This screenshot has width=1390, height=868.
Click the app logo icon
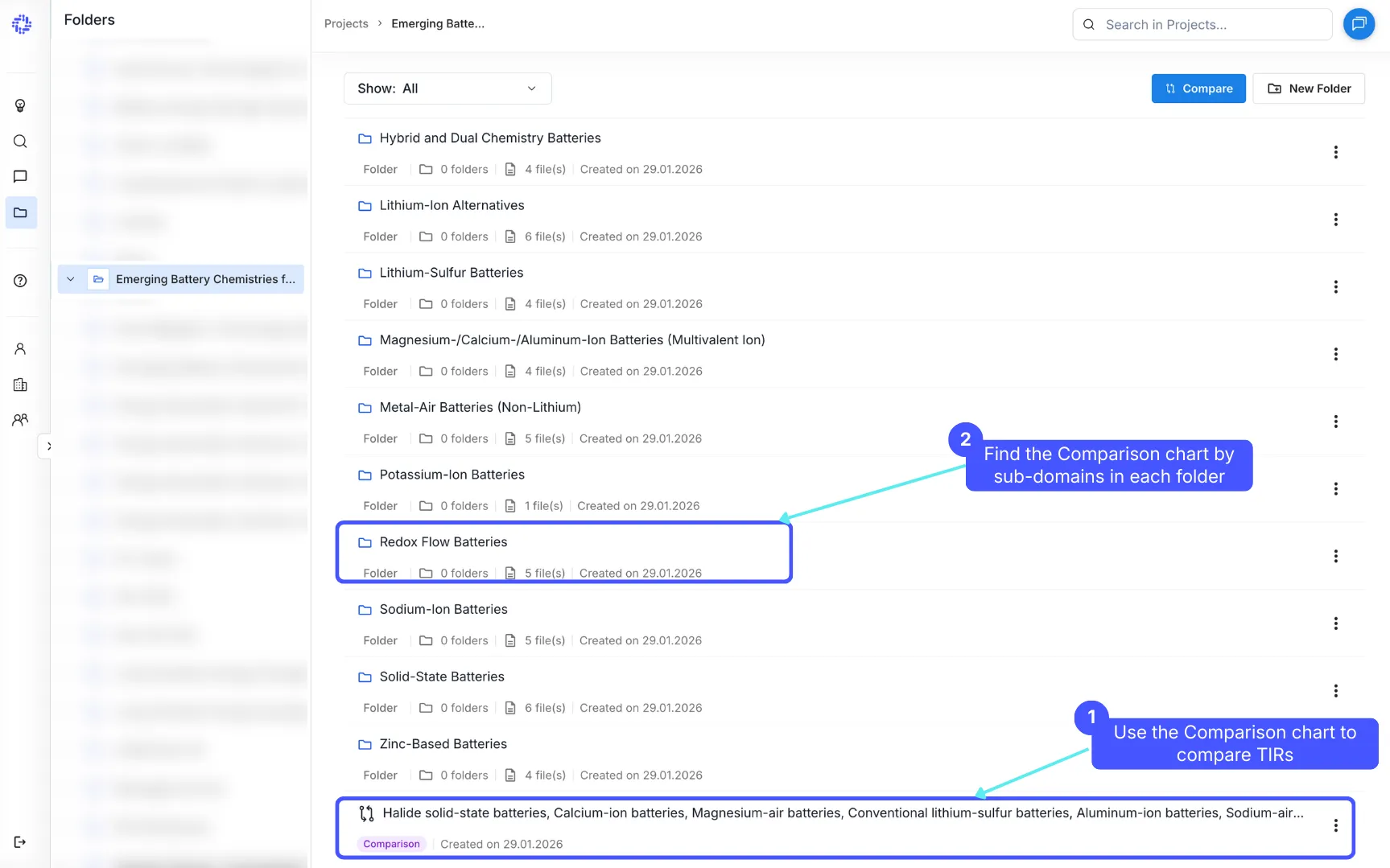tap(22, 24)
